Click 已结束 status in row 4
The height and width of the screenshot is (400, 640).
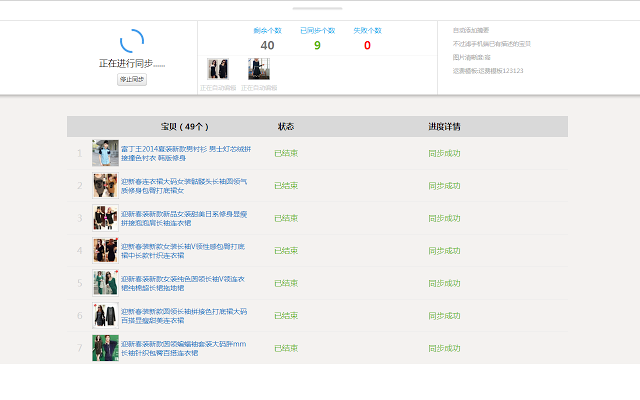(x=286, y=251)
